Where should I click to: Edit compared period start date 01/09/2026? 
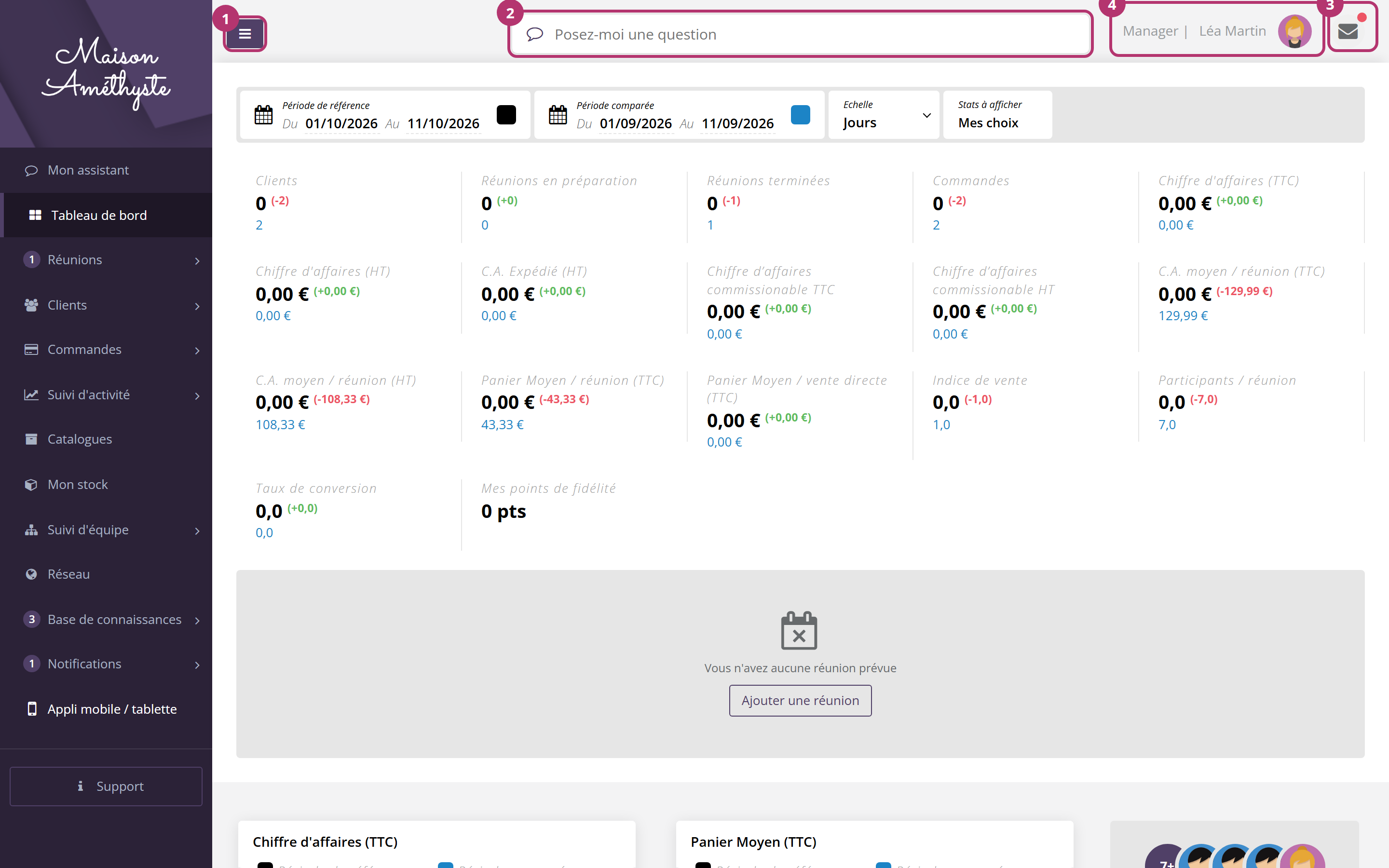636,123
